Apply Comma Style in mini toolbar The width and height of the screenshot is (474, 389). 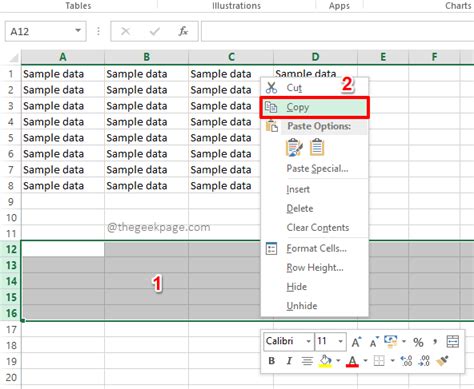click(x=435, y=342)
